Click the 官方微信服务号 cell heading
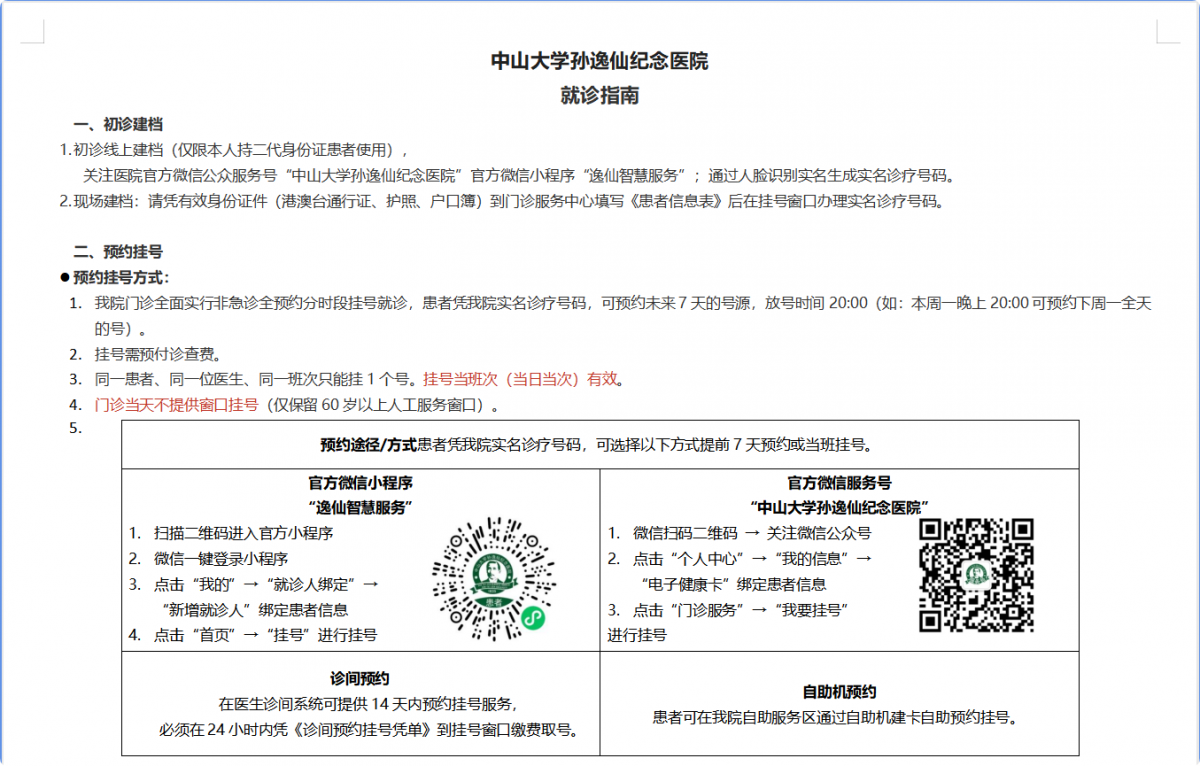Image resolution: width=1200 pixels, height=766 pixels. [840, 482]
